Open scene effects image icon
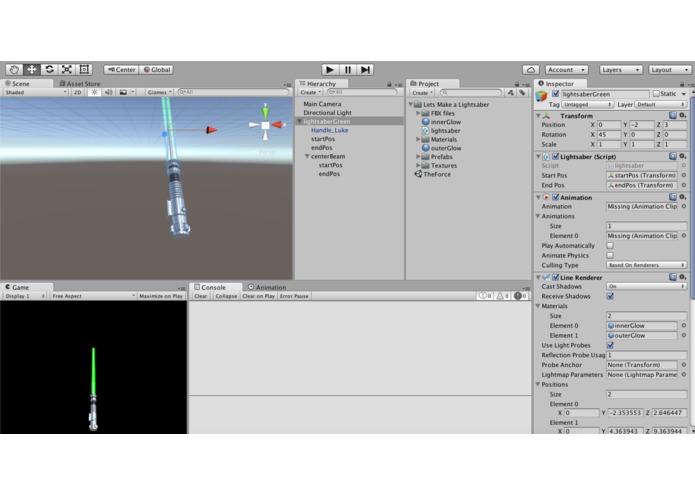 pos(123,92)
